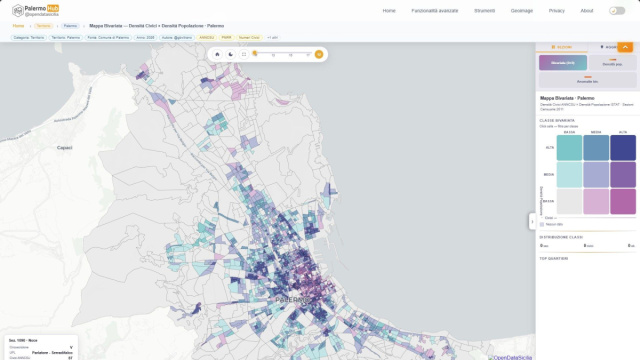Open the About page
Image resolution: width=640 pixels, height=360 pixels.
587,11
